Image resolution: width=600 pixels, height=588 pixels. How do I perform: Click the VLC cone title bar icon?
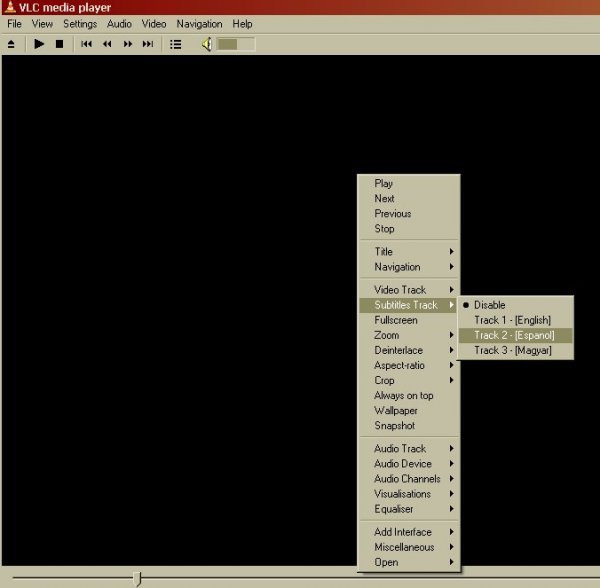pos(10,7)
